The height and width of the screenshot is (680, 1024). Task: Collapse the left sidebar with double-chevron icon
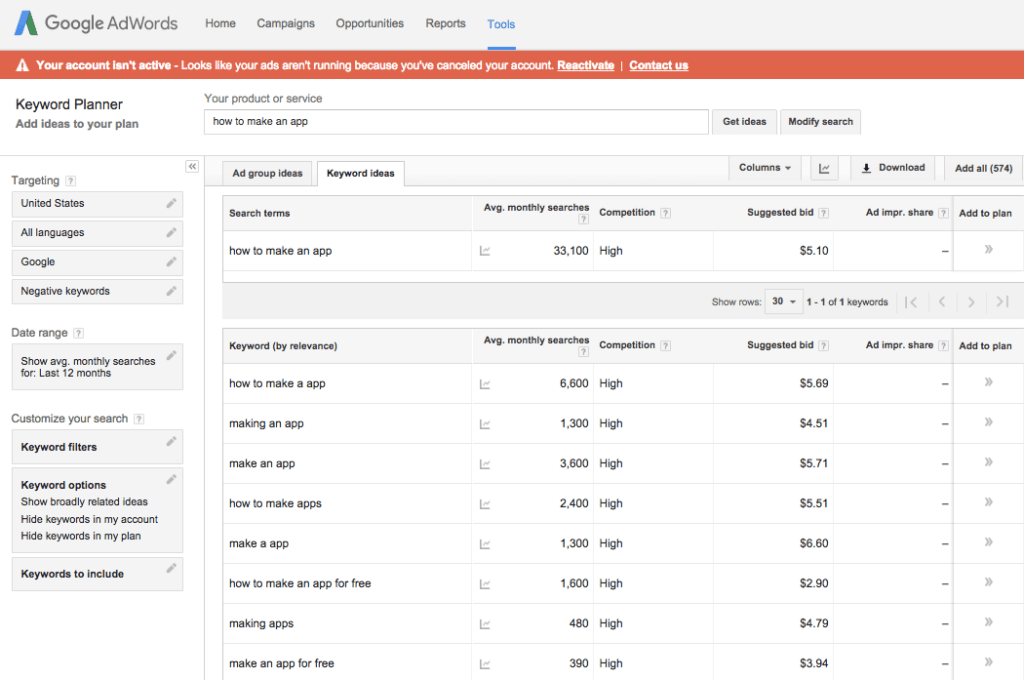[x=192, y=167]
